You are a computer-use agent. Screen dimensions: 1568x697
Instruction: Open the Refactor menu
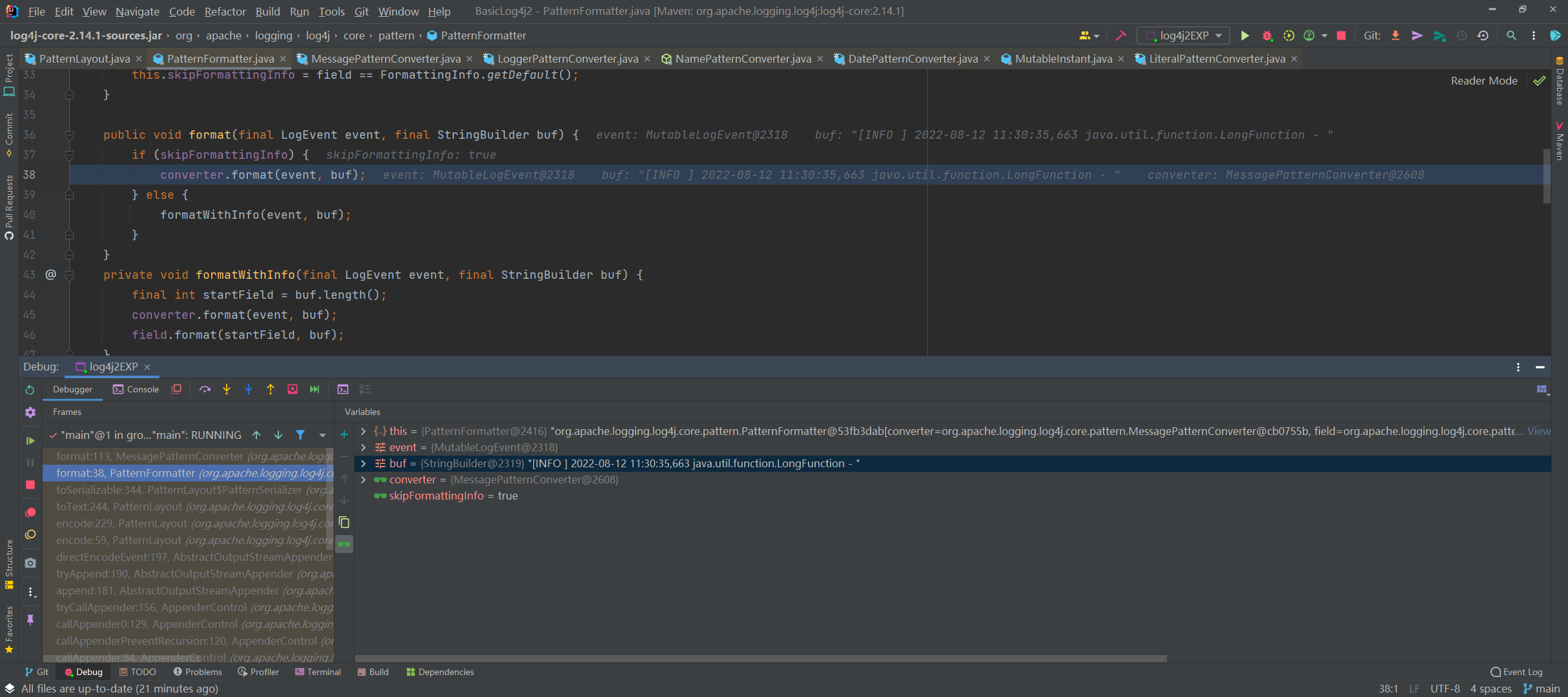pyautogui.click(x=225, y=11)
